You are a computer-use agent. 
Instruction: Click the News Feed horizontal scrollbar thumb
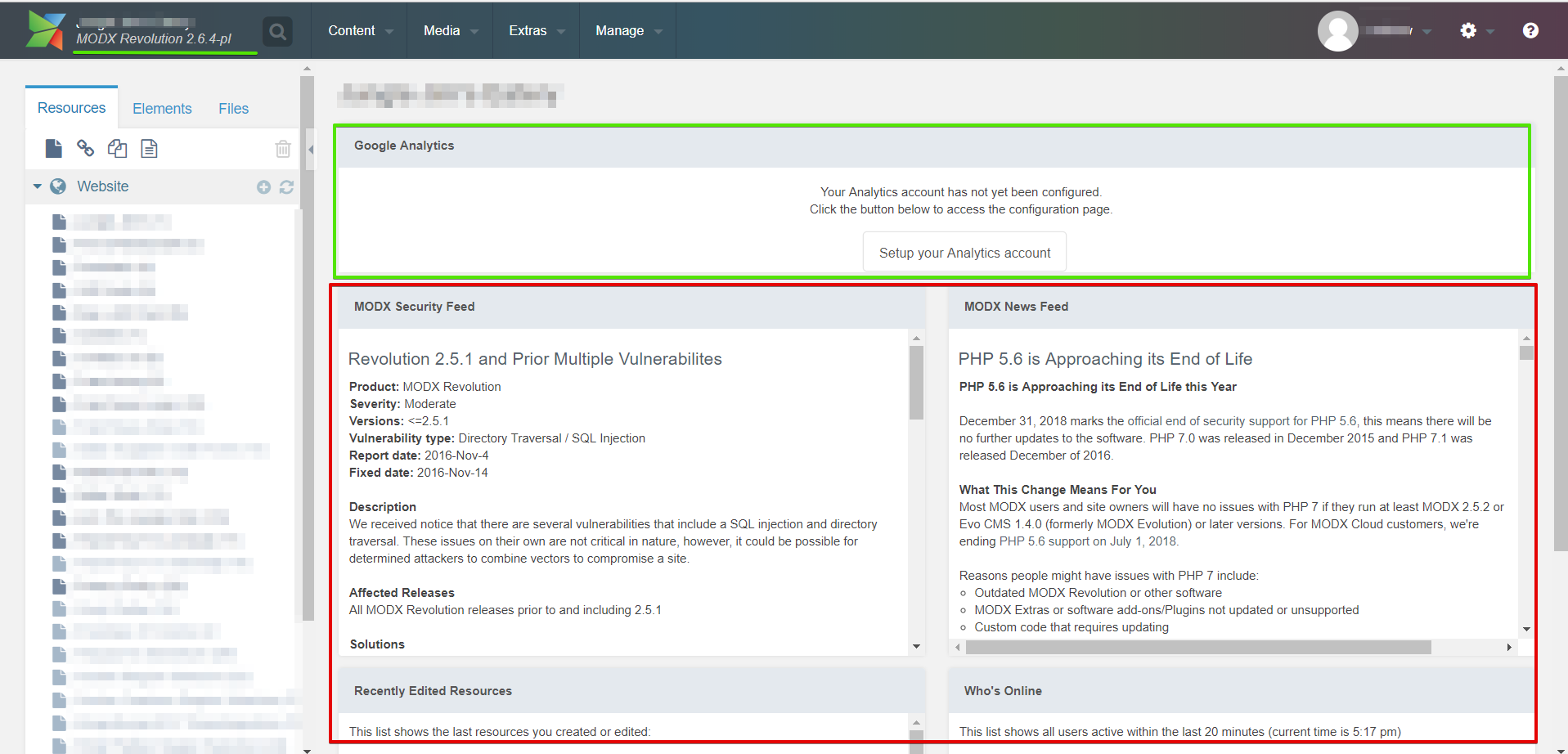click(x=1198, y=647)
